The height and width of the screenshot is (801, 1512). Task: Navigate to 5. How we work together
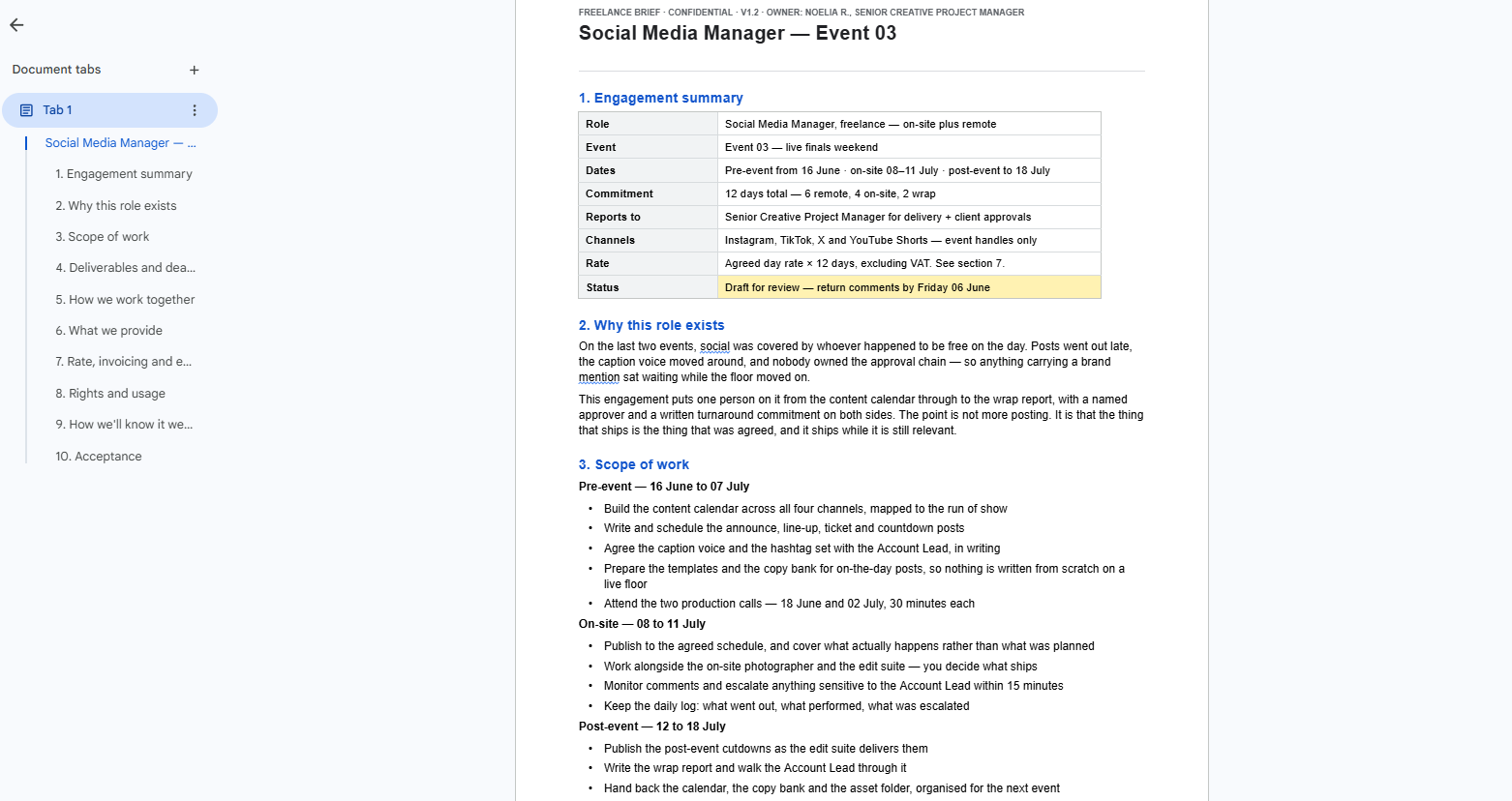click(x=125, y=300)
